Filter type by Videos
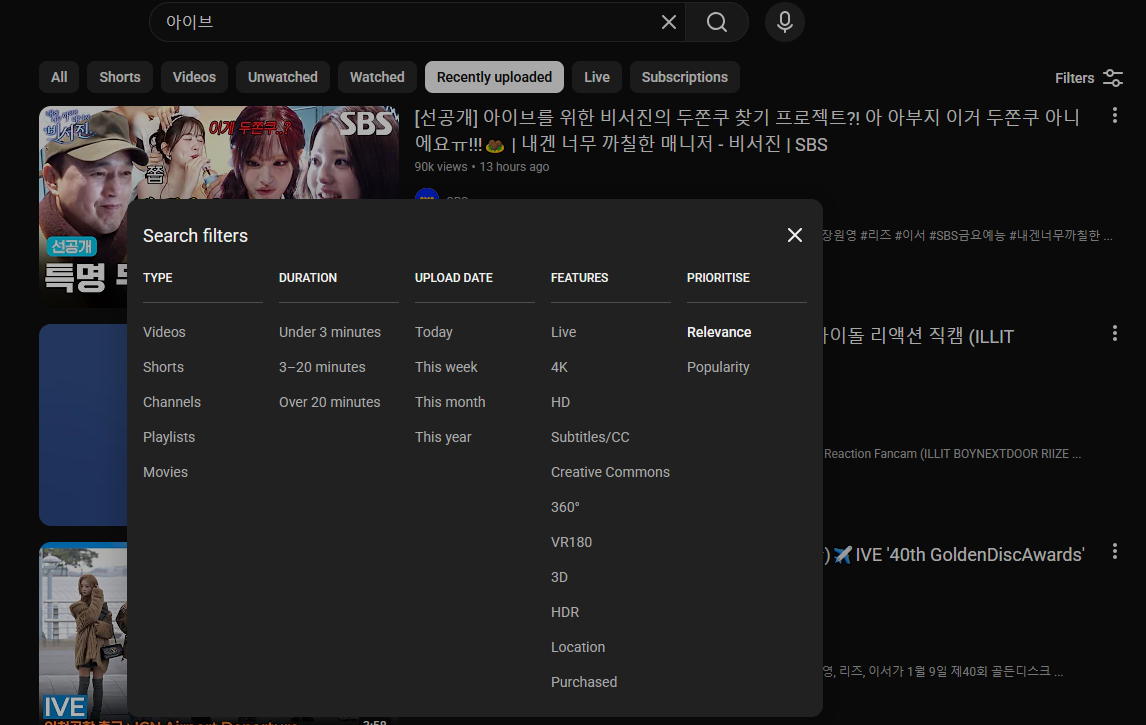This screenshot has height=725, width=1146. 164,332
